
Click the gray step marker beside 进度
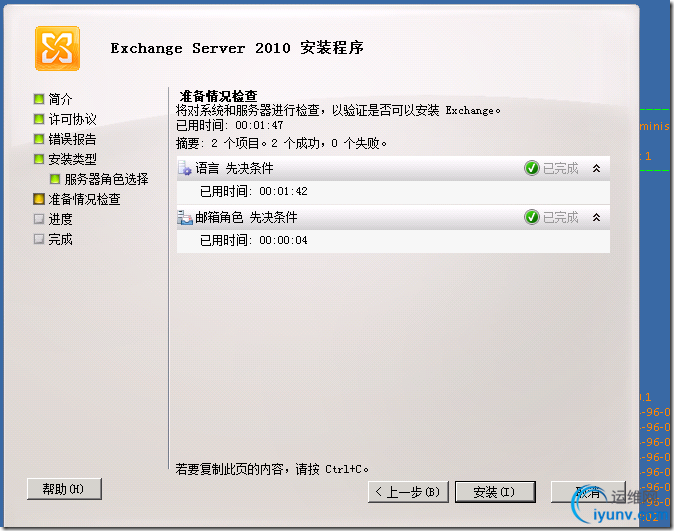39,219
